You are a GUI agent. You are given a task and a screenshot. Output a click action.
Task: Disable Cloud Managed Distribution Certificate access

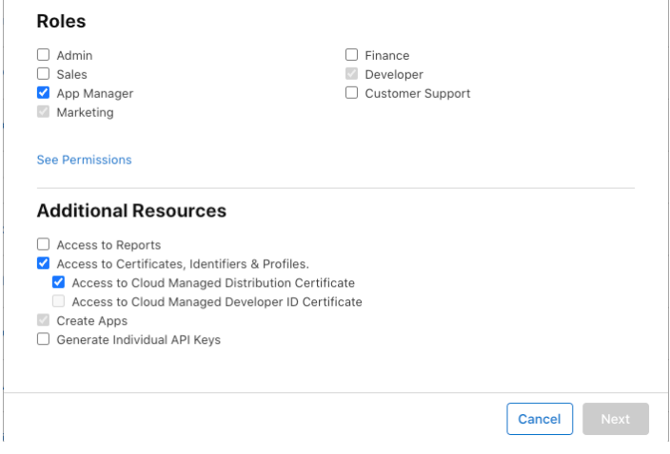59,282
